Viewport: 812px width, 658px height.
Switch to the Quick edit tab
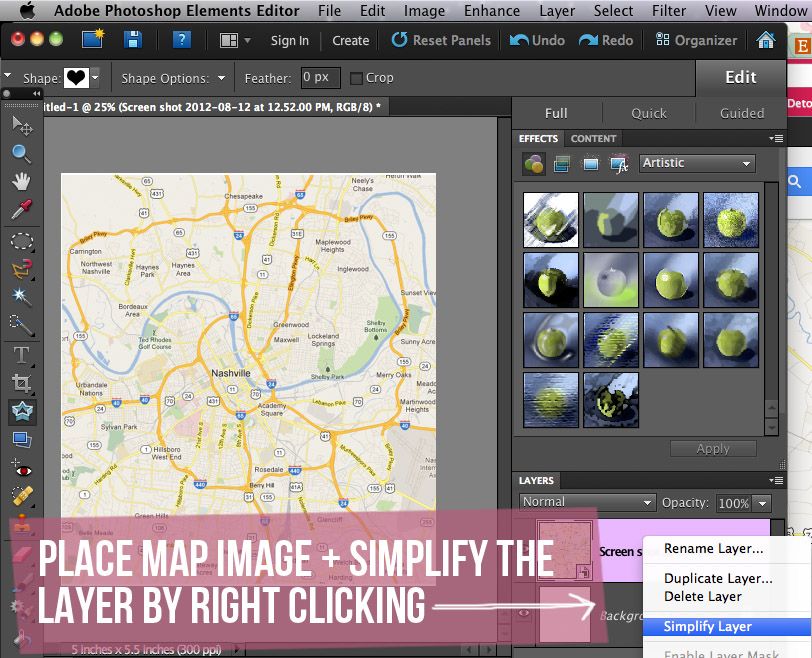pyautogui.click(x=649, y=113)
